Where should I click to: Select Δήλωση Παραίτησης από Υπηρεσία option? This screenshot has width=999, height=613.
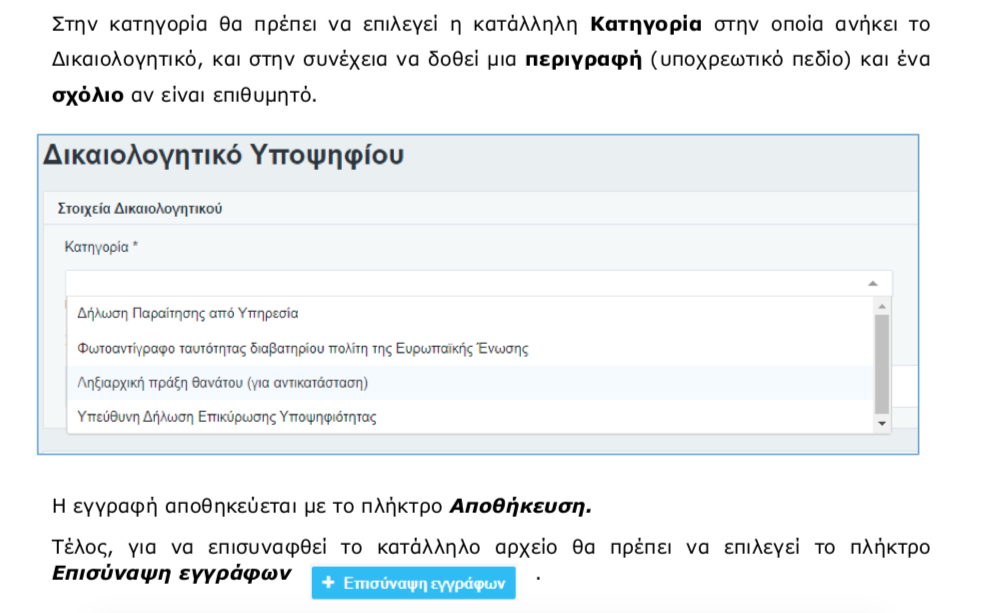[x=188, y=313]
